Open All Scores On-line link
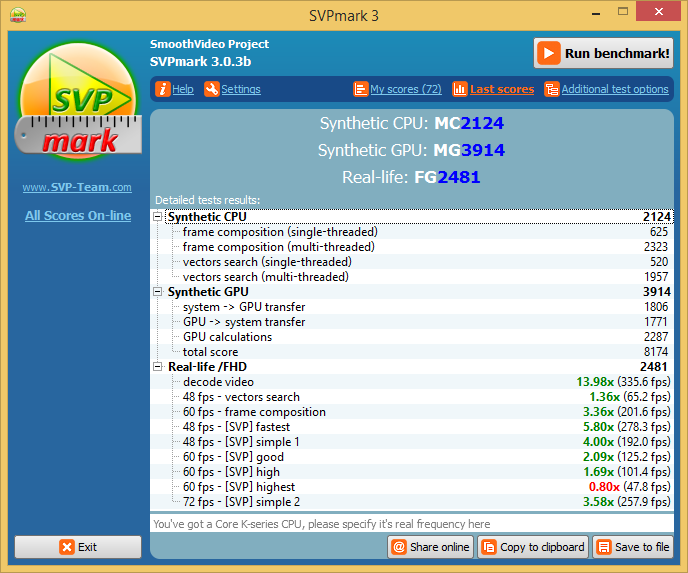688x573 pixels. [77, 215]
